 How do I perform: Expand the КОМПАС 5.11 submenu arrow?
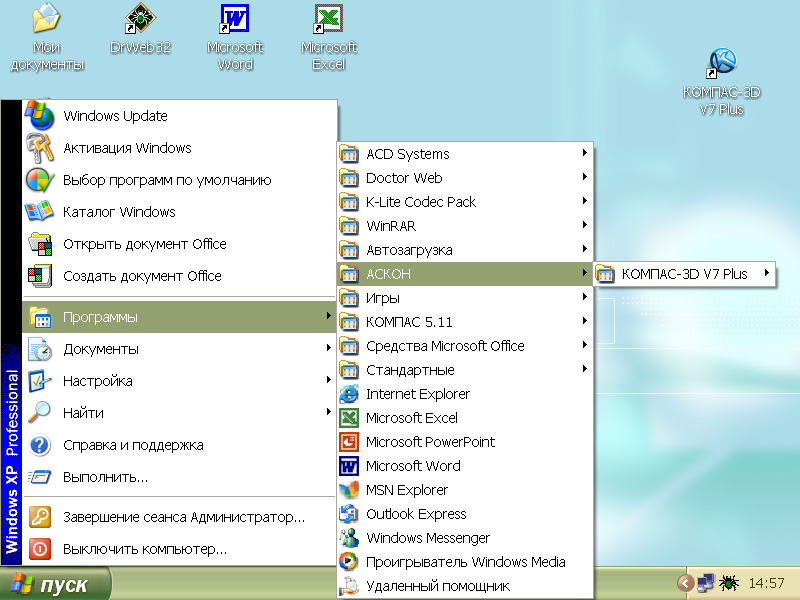(x=585, y=320)
